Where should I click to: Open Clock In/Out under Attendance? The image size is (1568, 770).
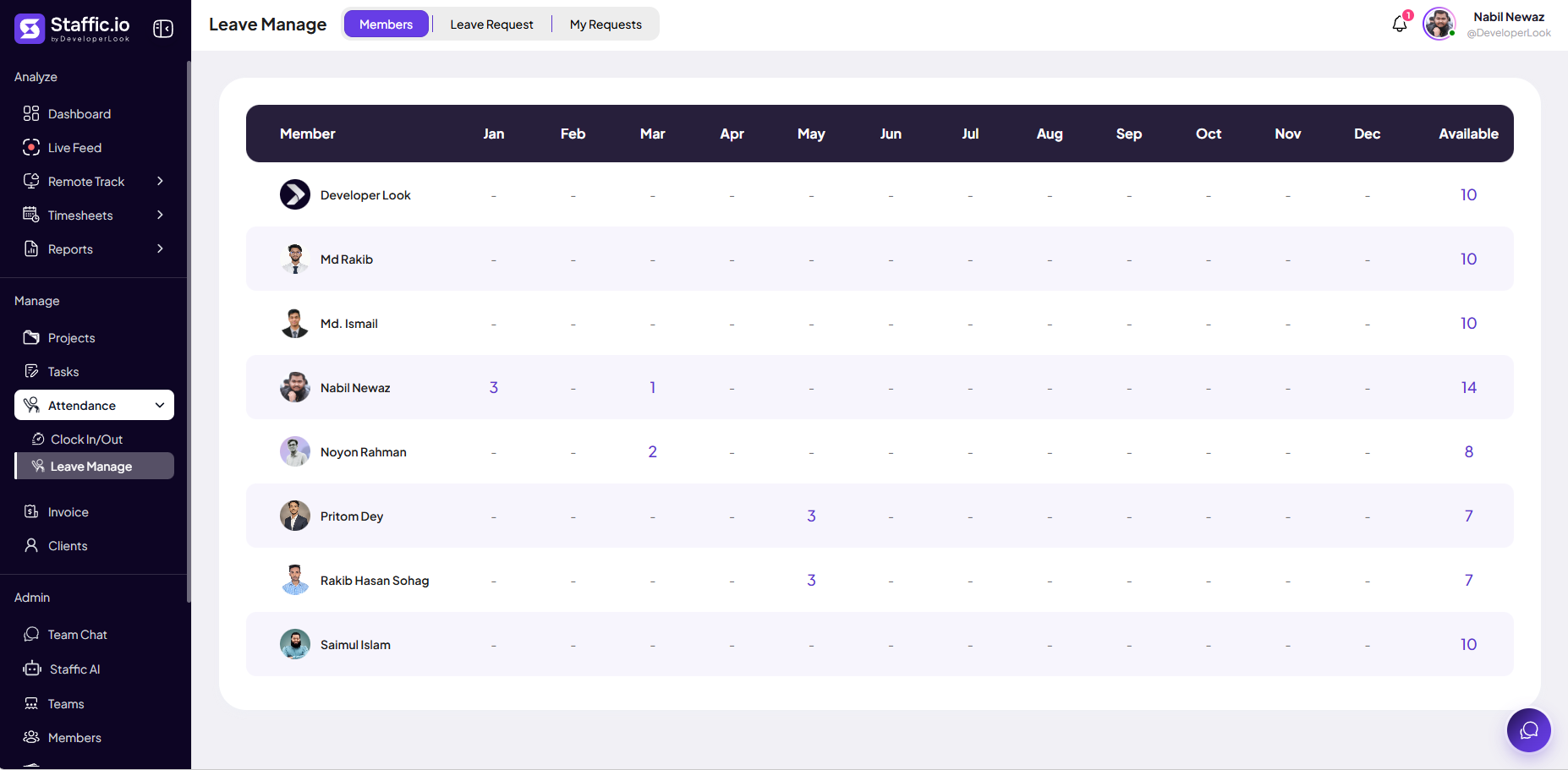pos(86,439)
